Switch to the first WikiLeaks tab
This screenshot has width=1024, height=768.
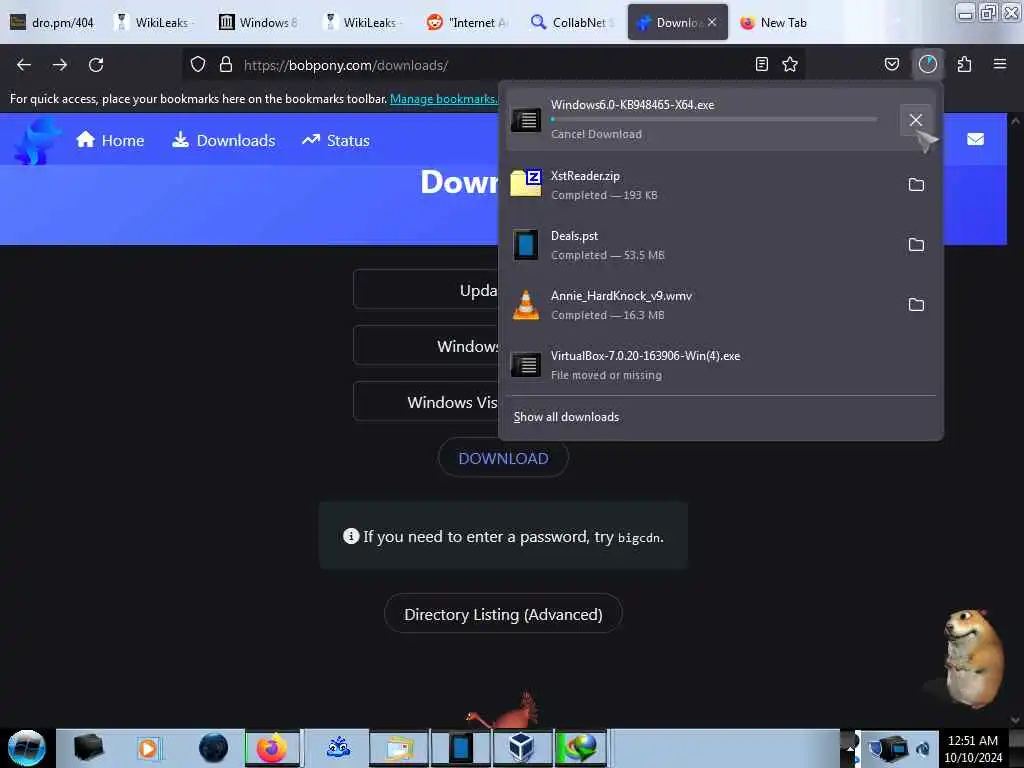click(154, 22)
